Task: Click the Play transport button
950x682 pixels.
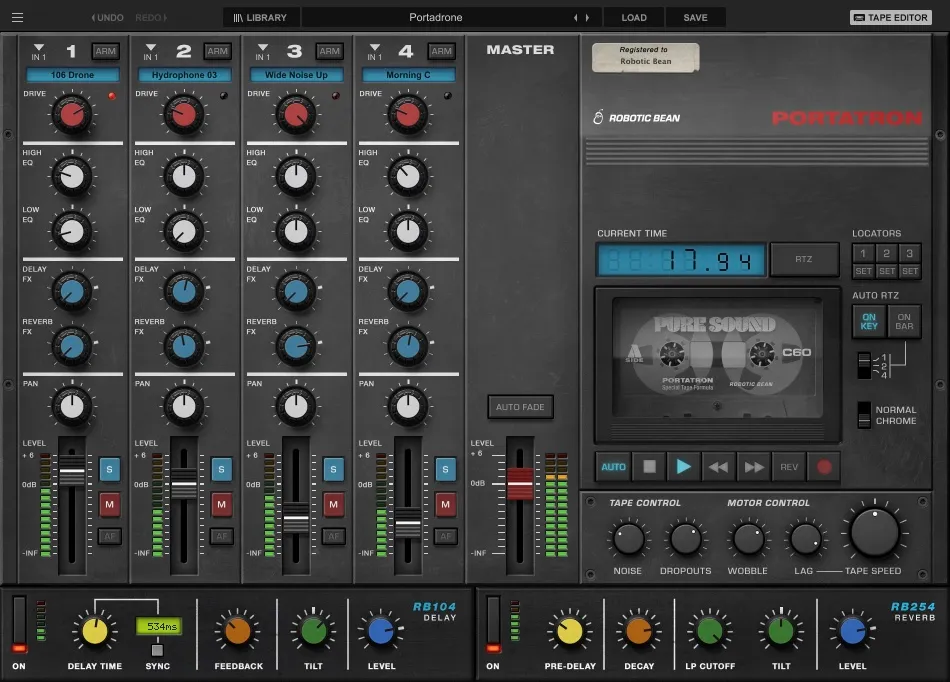Action: tap(684, 467)
